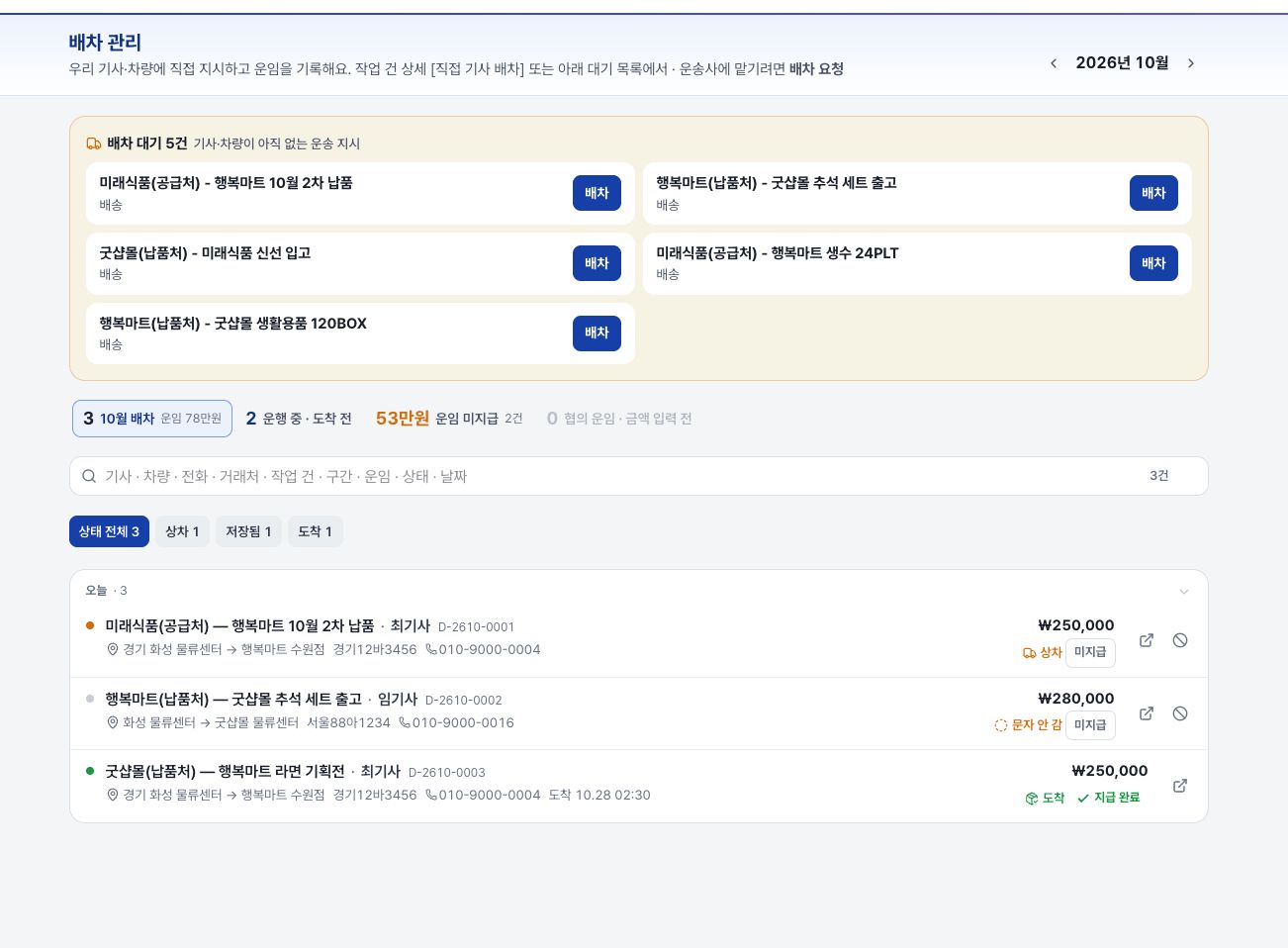Viewport: 1288px width, 948px height.
Task: Click 미지급 button on ₩250,000 D-2610-0001 row
Action: pyautogui.click(x=1090, y=653)
